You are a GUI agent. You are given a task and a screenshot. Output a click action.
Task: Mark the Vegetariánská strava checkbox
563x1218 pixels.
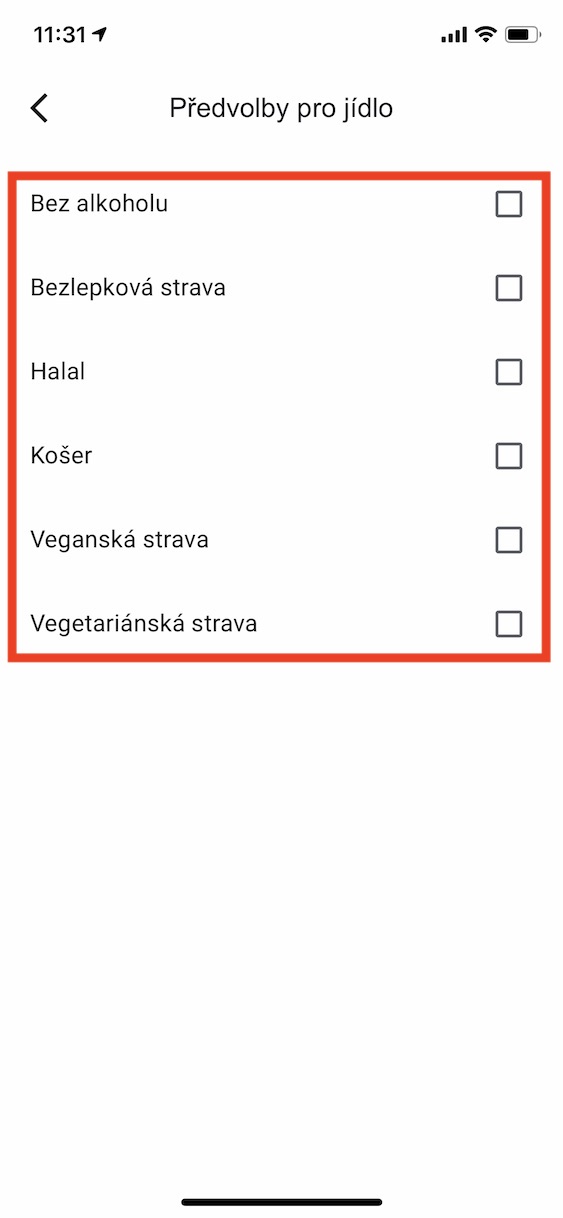(509, 625)
